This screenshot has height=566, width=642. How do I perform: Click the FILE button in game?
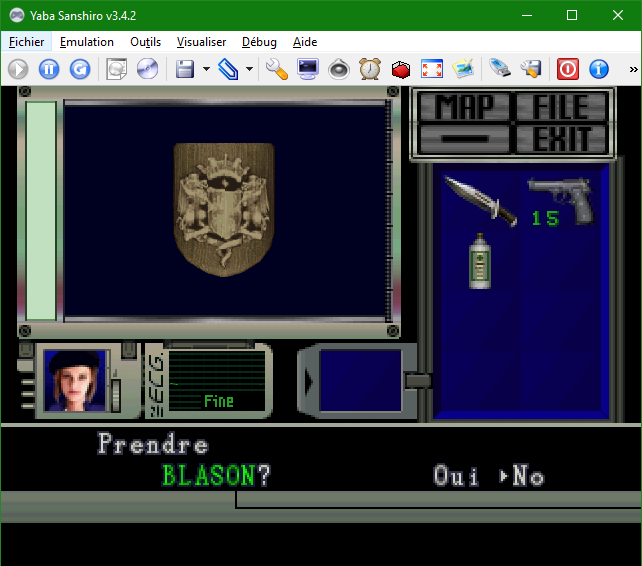(x=561, y=106)
